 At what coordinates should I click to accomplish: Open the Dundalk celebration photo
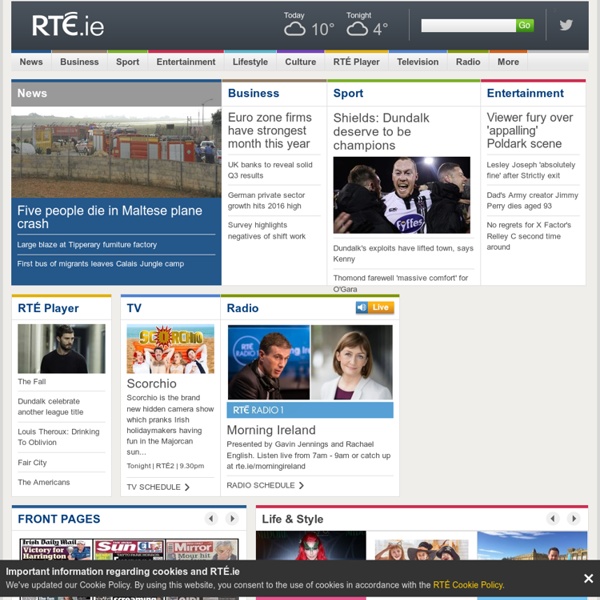point(401,195)
